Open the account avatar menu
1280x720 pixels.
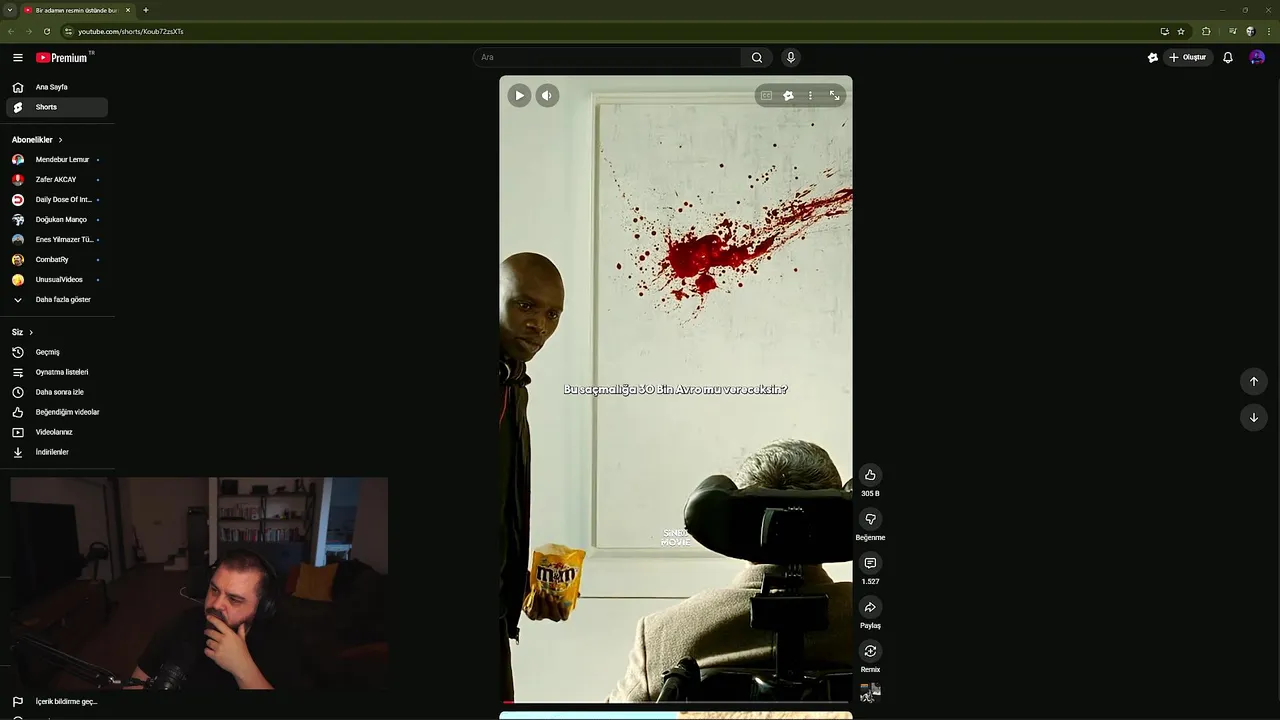(1257, 57)
